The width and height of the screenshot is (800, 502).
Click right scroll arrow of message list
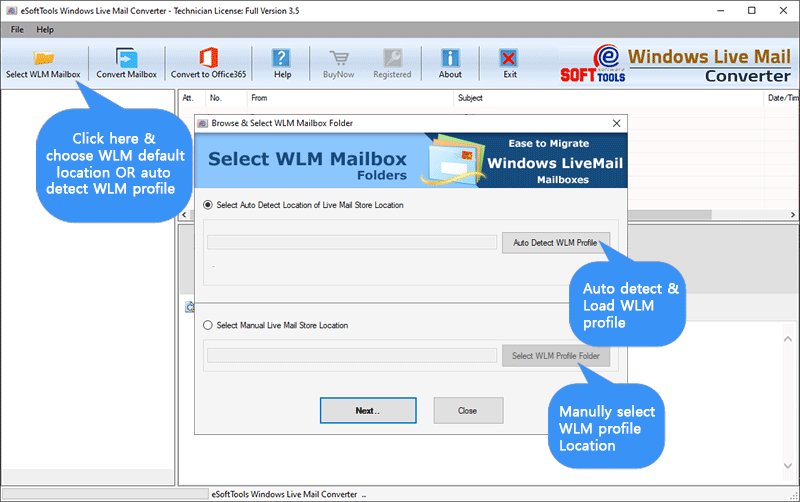pyautogui.click(x=793, y=215)
